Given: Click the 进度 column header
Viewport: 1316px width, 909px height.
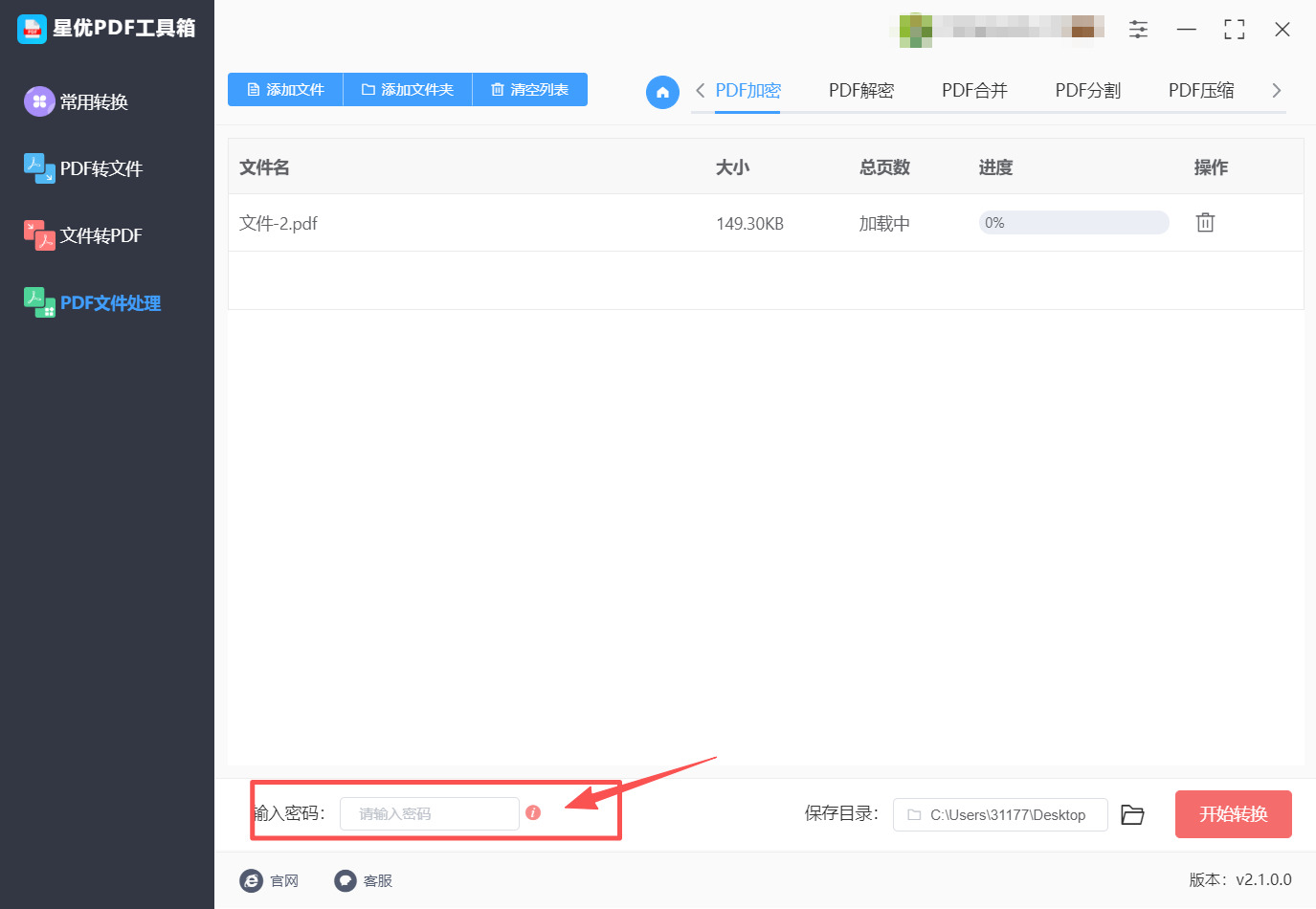Looking at the screenshot, I should [x=995, y=168].
